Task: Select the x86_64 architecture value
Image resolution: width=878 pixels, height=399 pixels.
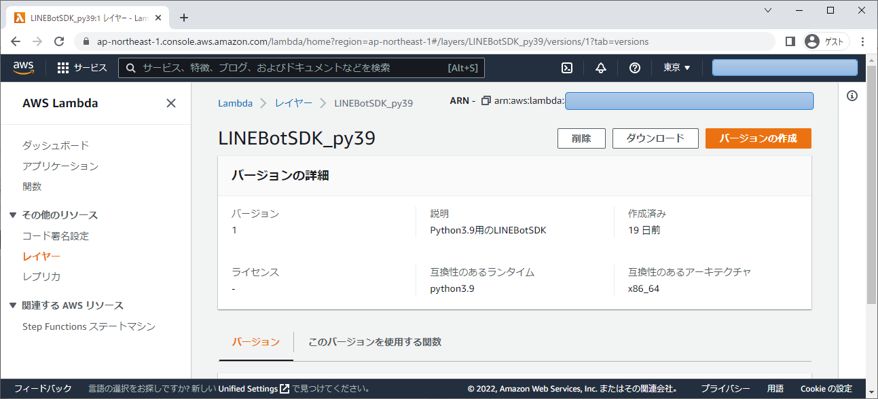Action: pos(643,289)
